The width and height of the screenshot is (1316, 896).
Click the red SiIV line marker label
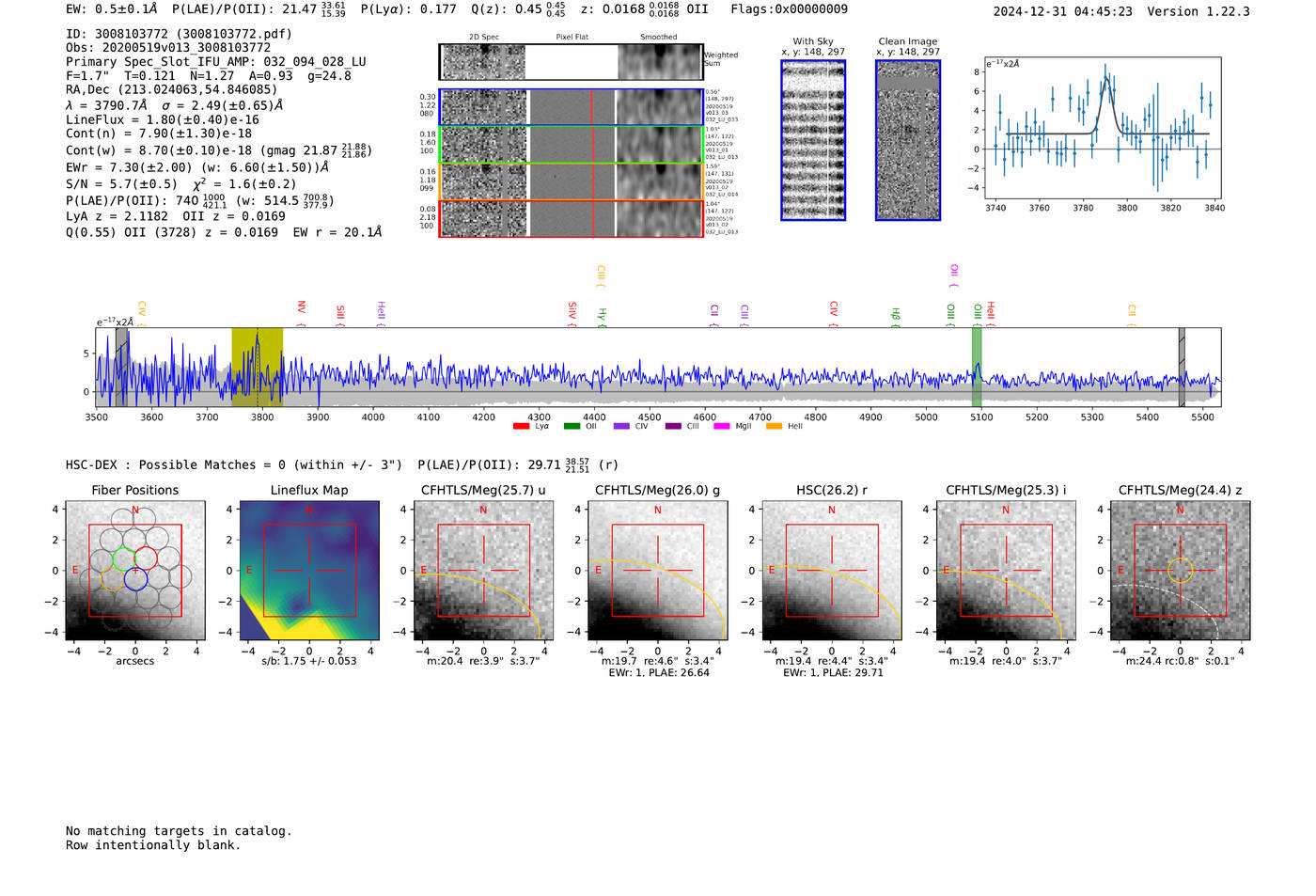click(572, 311)
